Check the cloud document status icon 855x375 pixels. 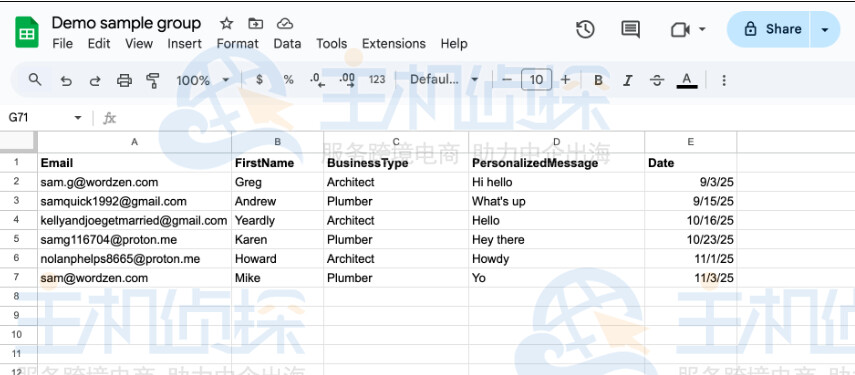pos(285,23)
